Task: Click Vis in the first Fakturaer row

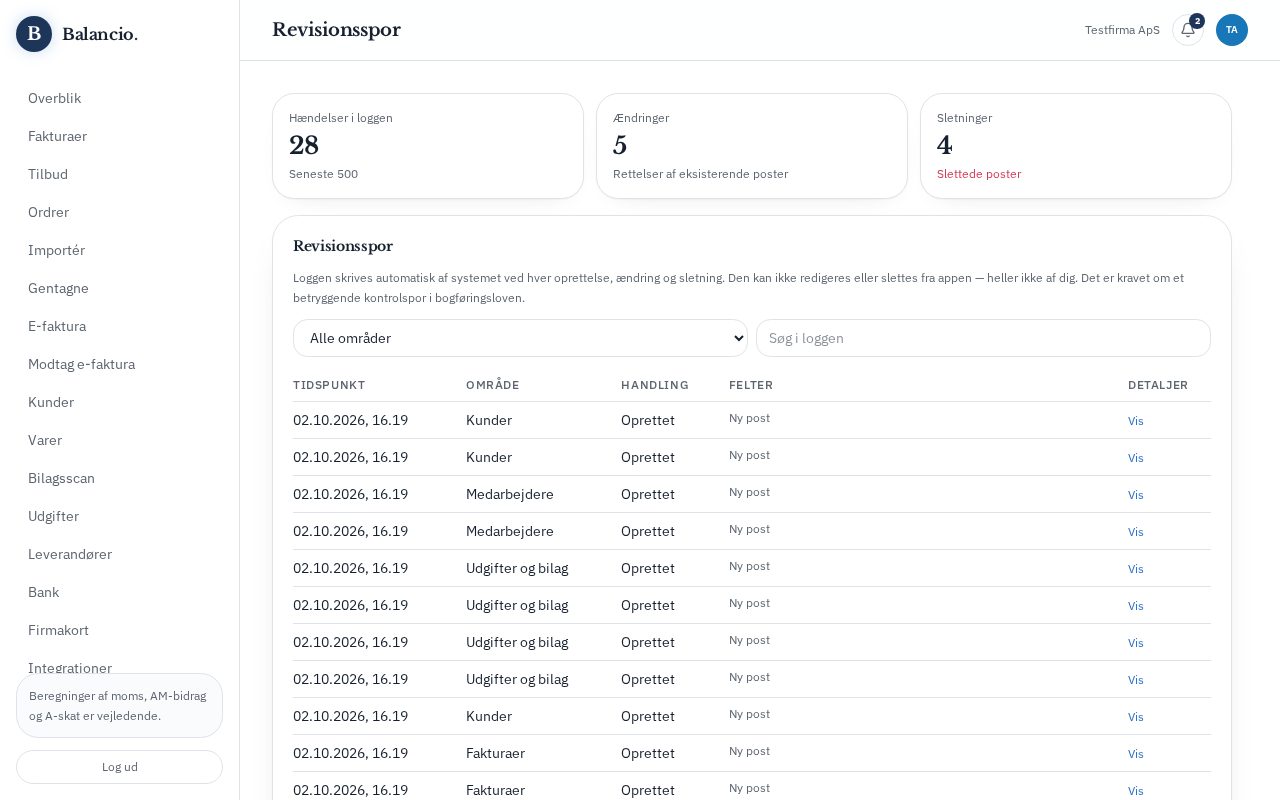Action: point(1135,754)
